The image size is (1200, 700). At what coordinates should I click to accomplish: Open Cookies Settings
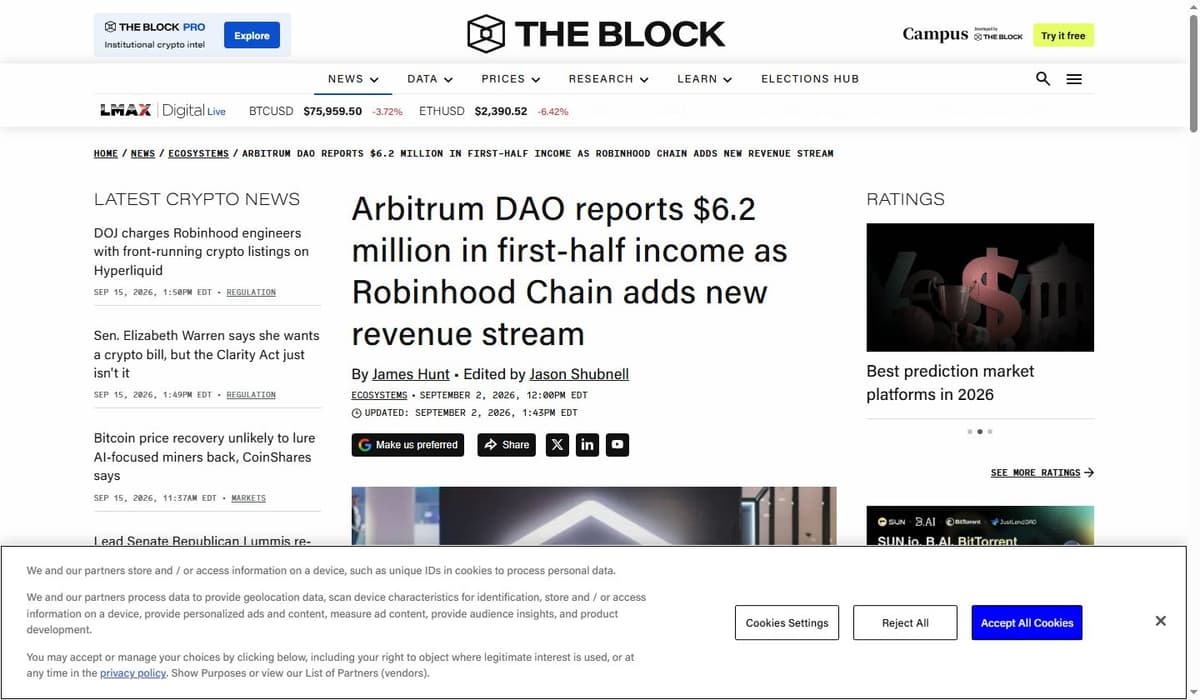pyautogui.click(x=787, y=623)
